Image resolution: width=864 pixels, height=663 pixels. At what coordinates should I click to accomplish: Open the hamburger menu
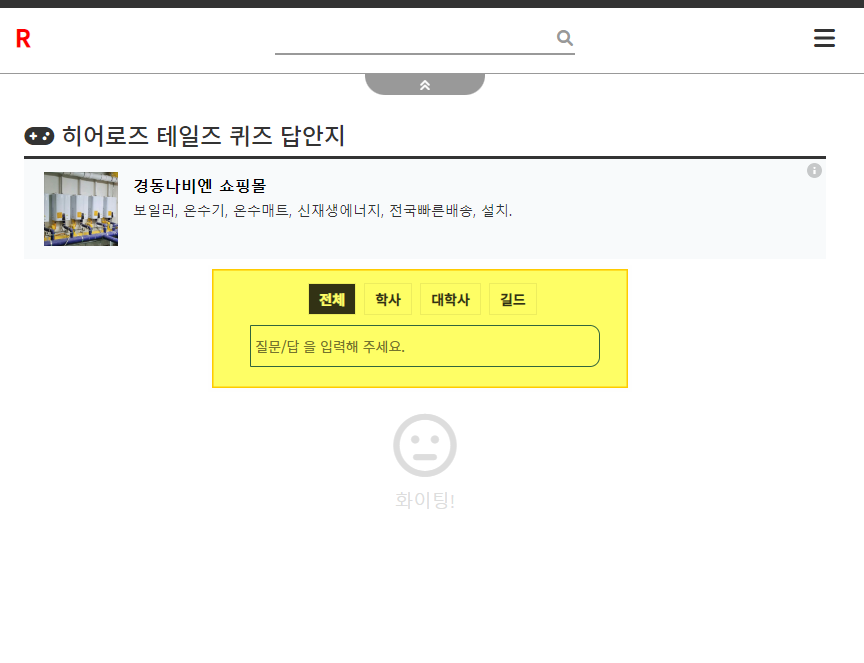824,38
